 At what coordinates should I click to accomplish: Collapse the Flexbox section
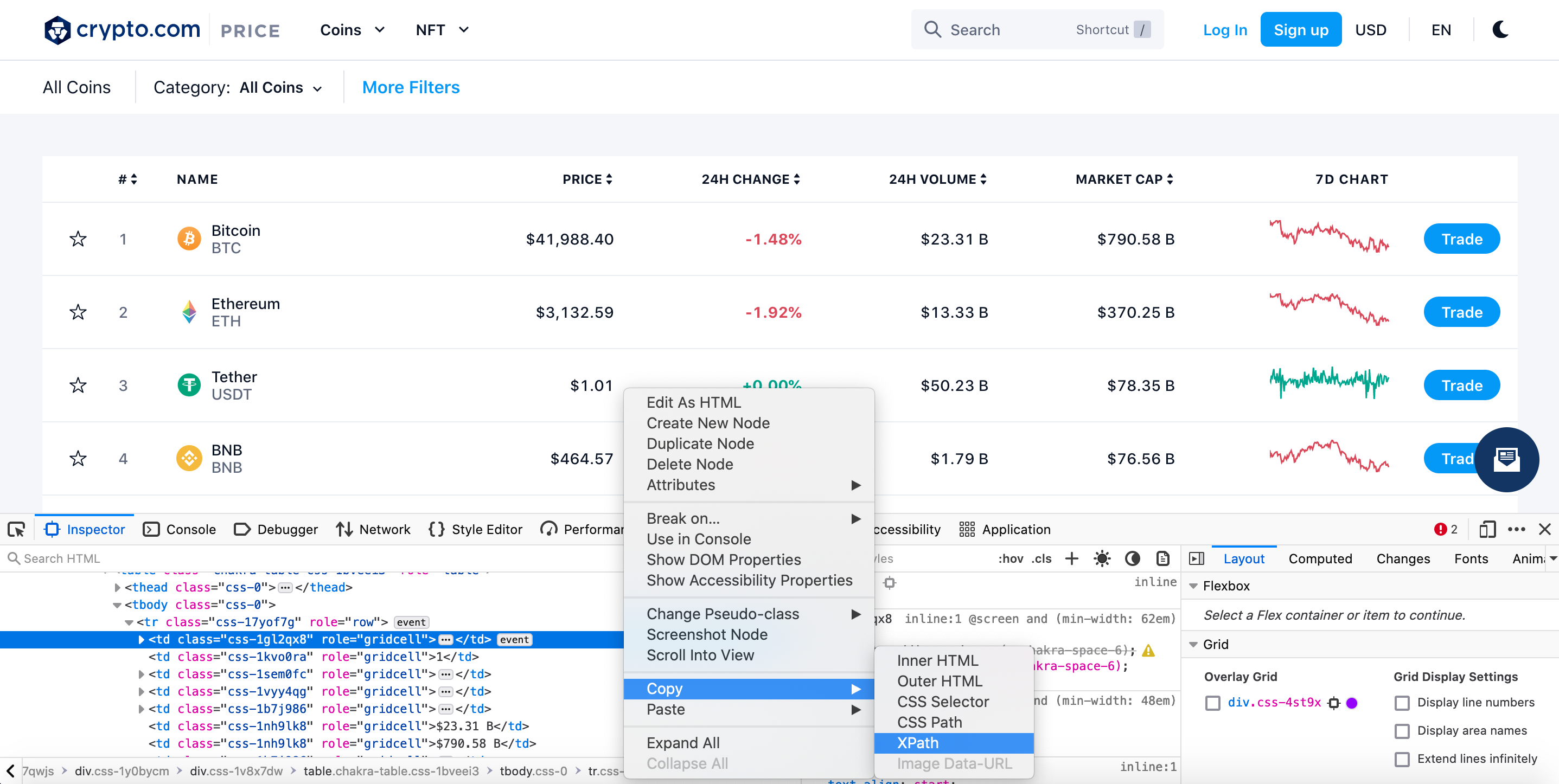pos(1193,586)
